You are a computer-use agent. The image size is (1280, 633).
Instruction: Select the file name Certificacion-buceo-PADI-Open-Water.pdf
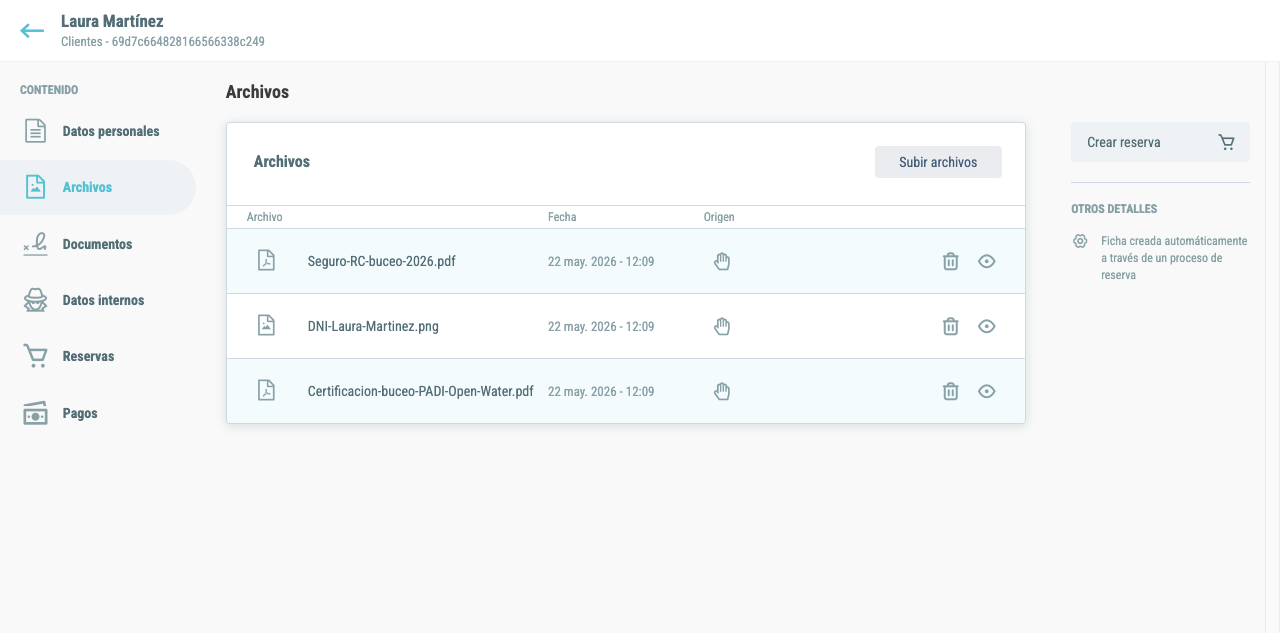tap(421, 391)
